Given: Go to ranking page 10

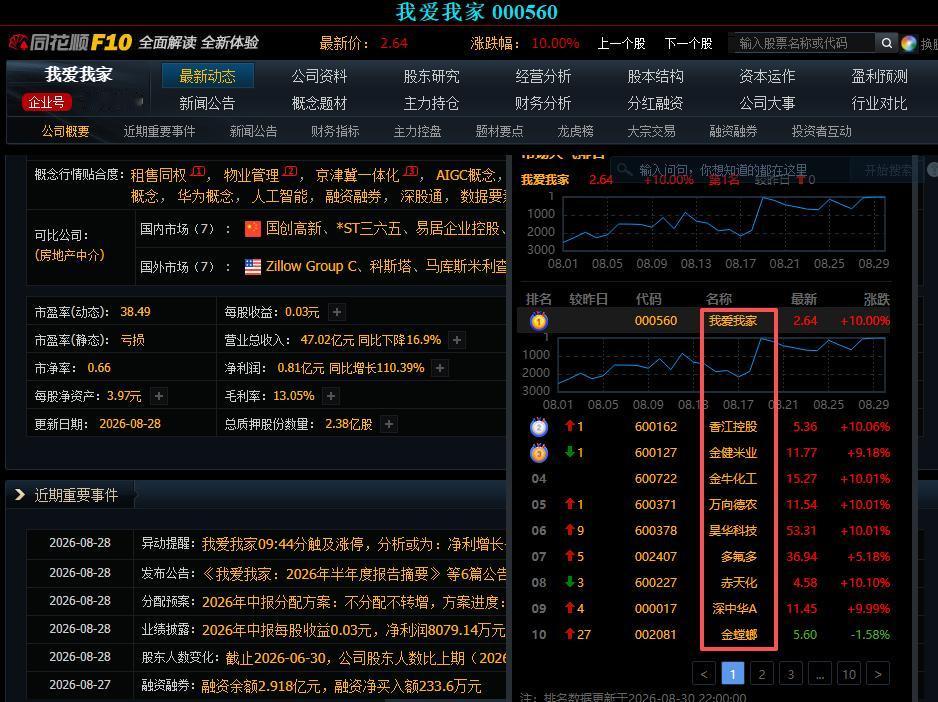Looking at the screenshot, I should point(849,674).
